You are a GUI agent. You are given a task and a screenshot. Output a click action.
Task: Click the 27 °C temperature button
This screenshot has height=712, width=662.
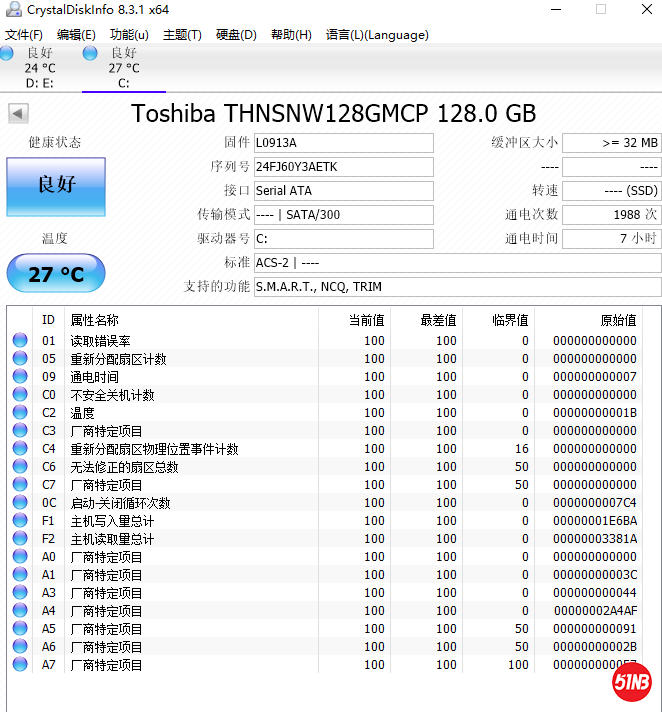pyautogui.click(x=57, y=273)
